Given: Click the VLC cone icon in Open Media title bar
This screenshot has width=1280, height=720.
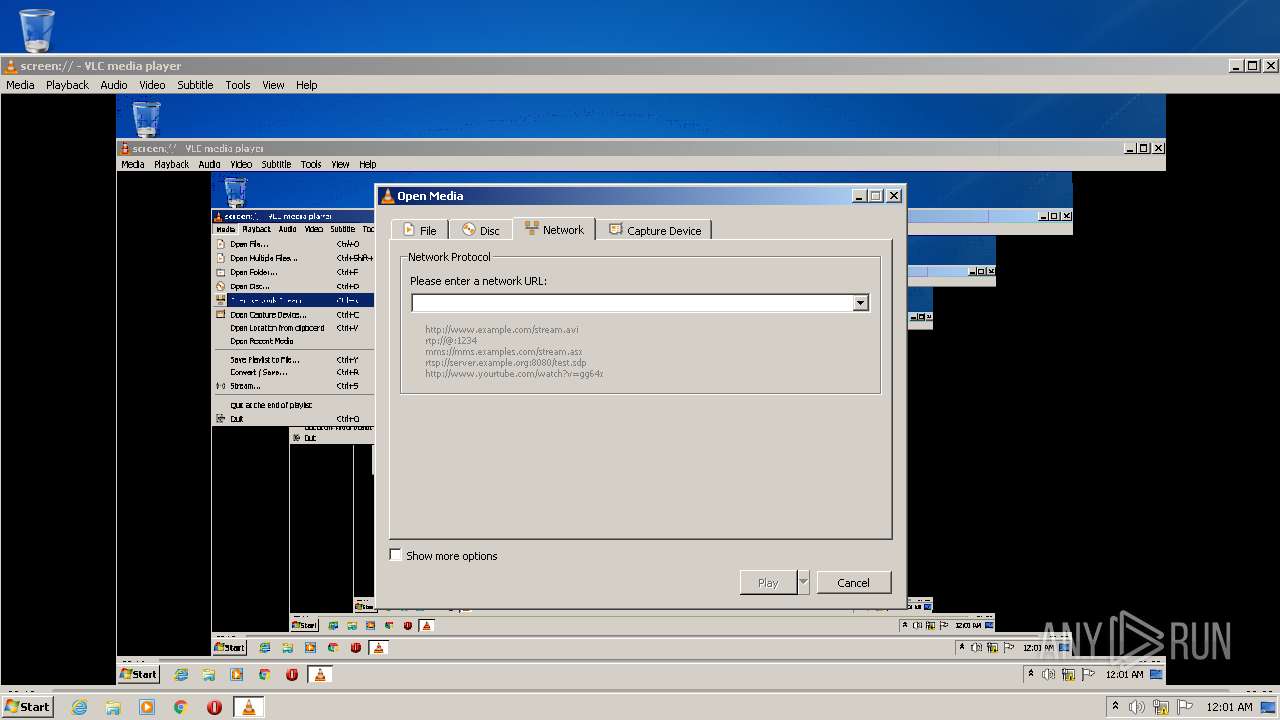Looking at the screenshot, I should [x=387, y=196].
